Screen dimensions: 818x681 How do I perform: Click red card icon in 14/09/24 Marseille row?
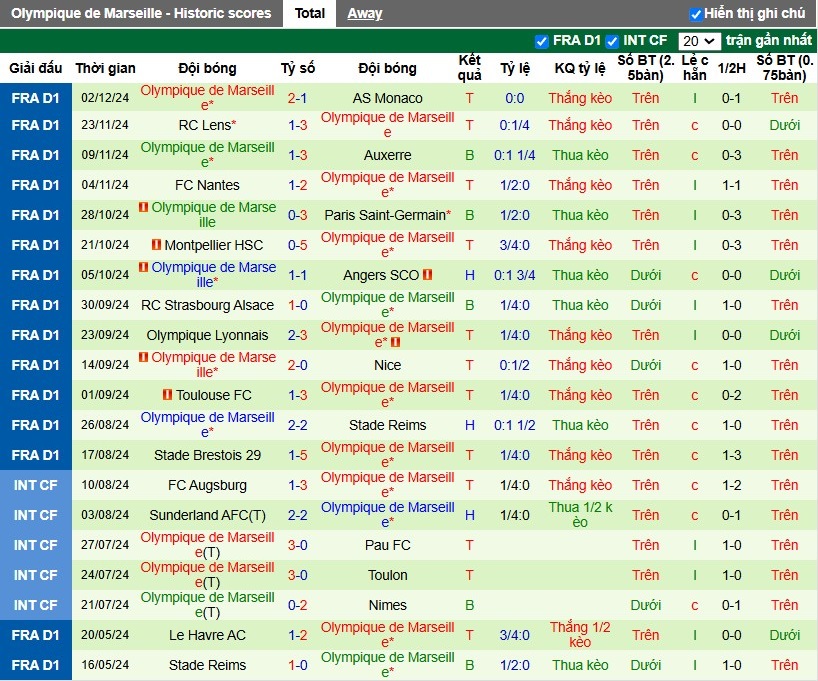143,357
